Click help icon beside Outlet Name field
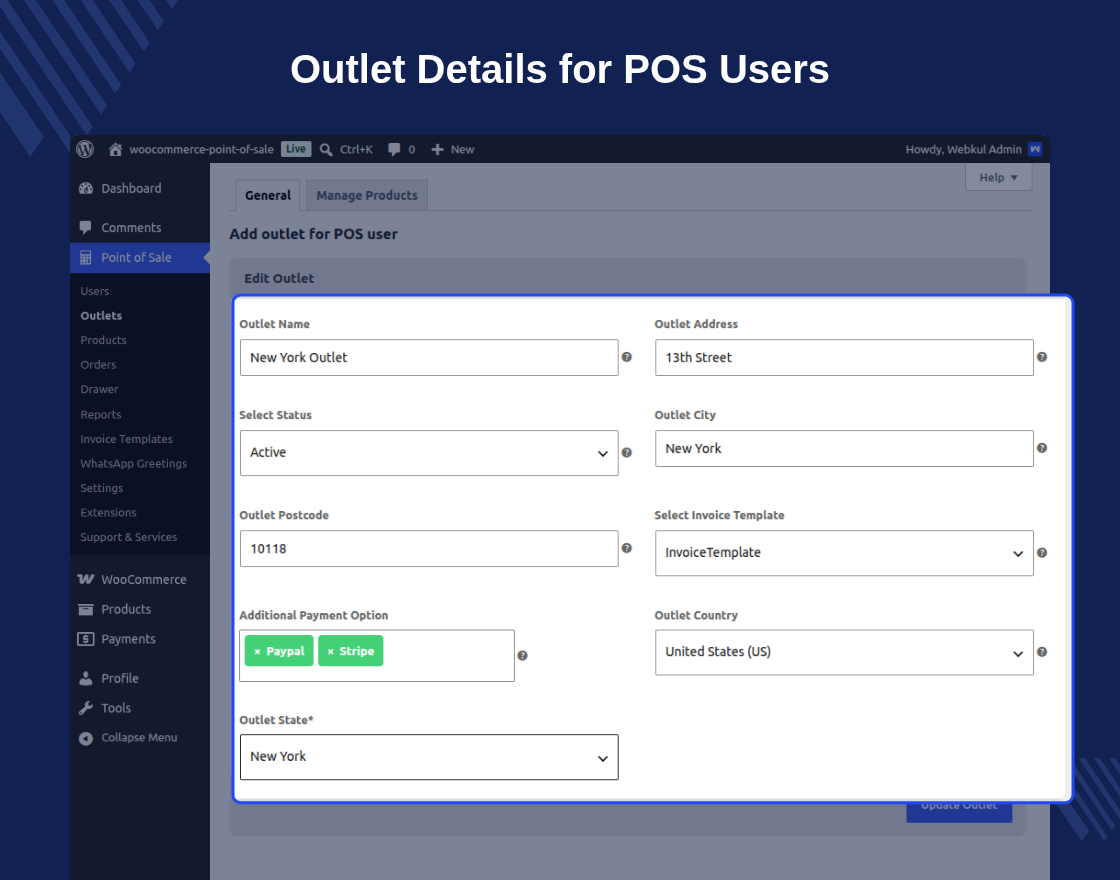The width and height of the screenshot is (1120, 880). (x=626, y=357)
